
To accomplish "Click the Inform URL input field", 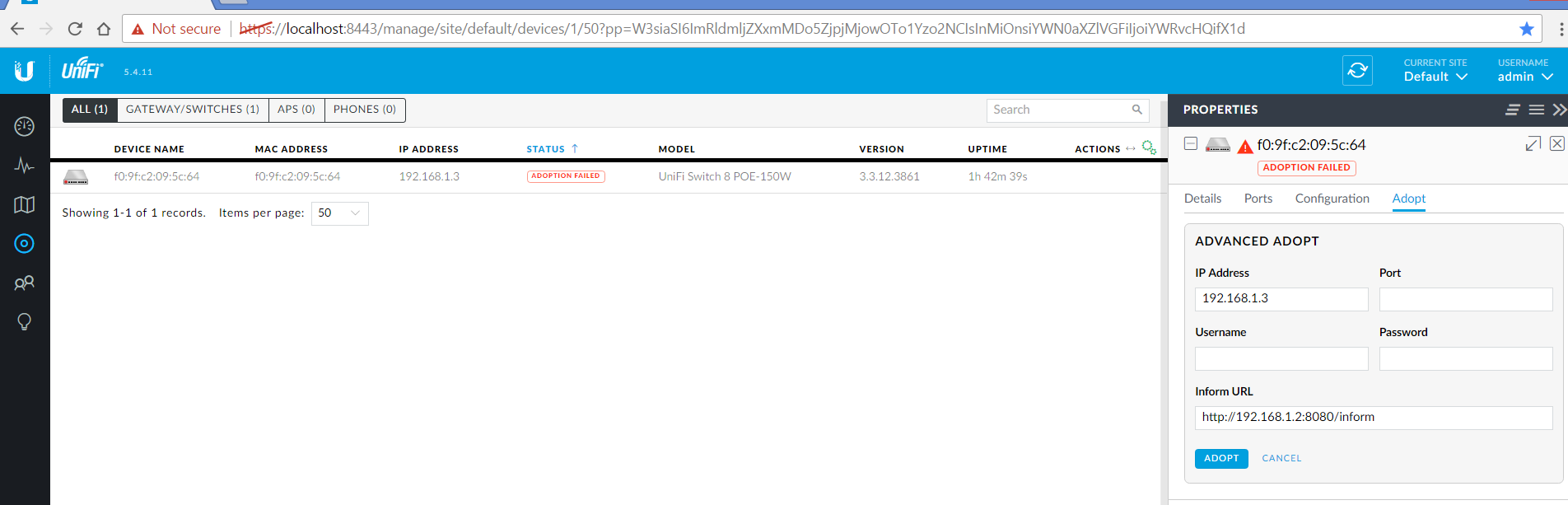I will point(1374,418).
